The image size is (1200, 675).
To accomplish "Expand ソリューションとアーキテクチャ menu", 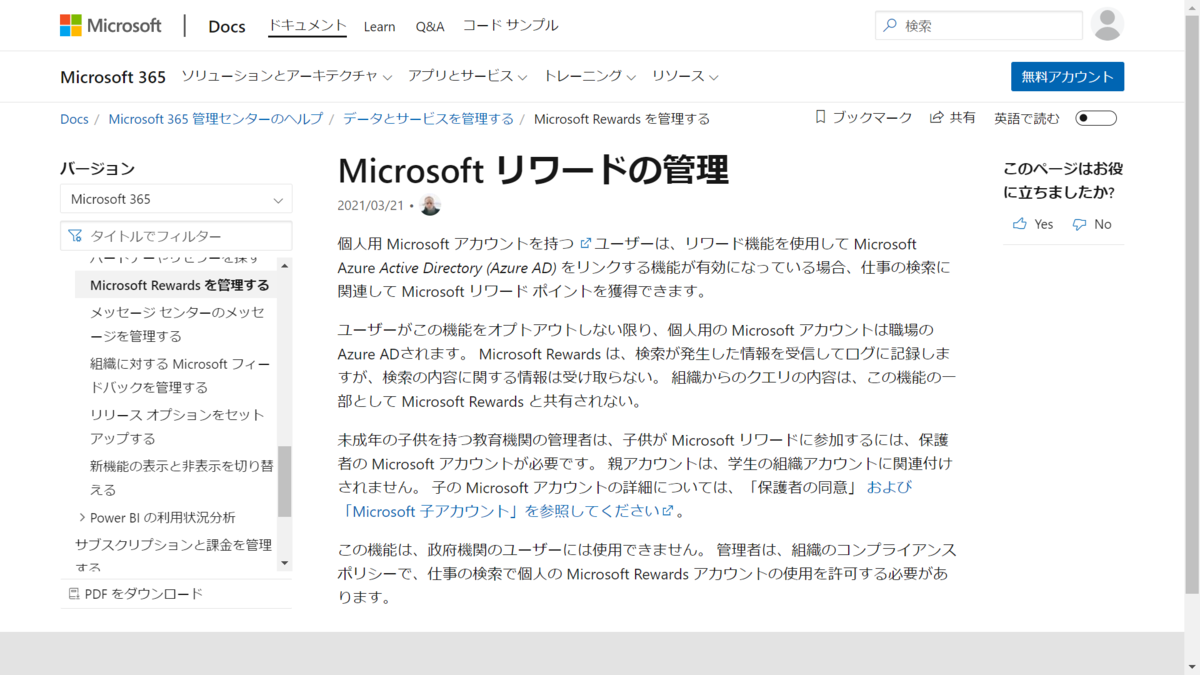I will point(286,76).
